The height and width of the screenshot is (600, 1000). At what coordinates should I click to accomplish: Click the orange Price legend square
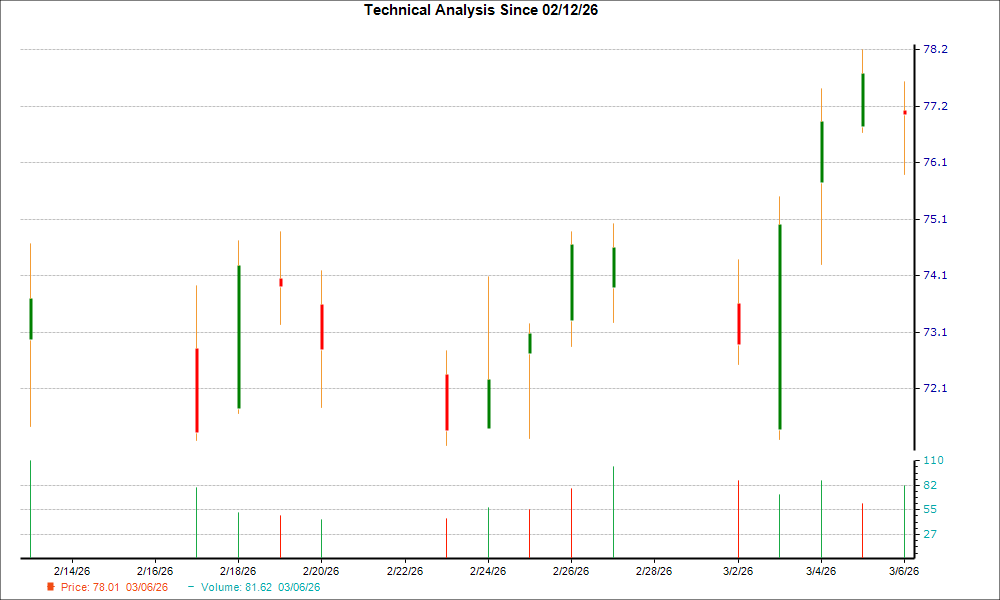pyautogui.click(x=50, y=588)
